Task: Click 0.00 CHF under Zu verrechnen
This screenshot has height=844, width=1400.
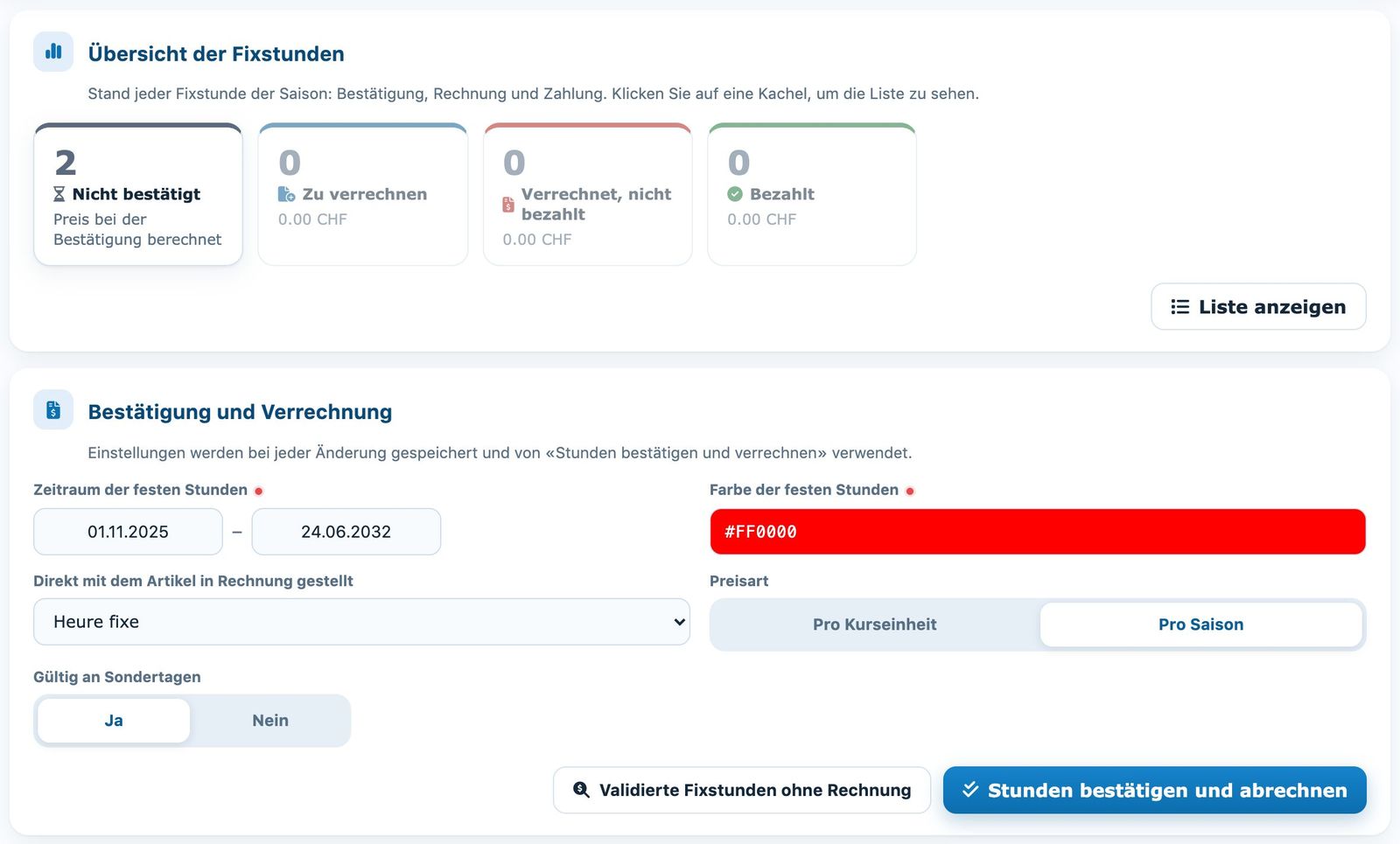Action: pos(312,220)
